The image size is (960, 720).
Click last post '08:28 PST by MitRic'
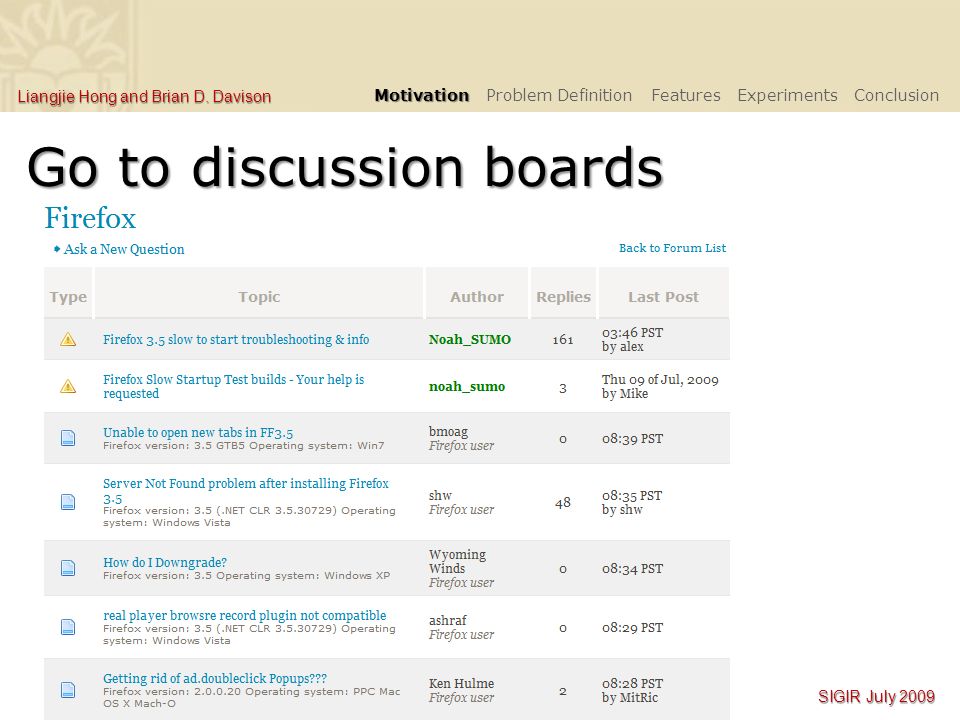[x=632, y=690]
